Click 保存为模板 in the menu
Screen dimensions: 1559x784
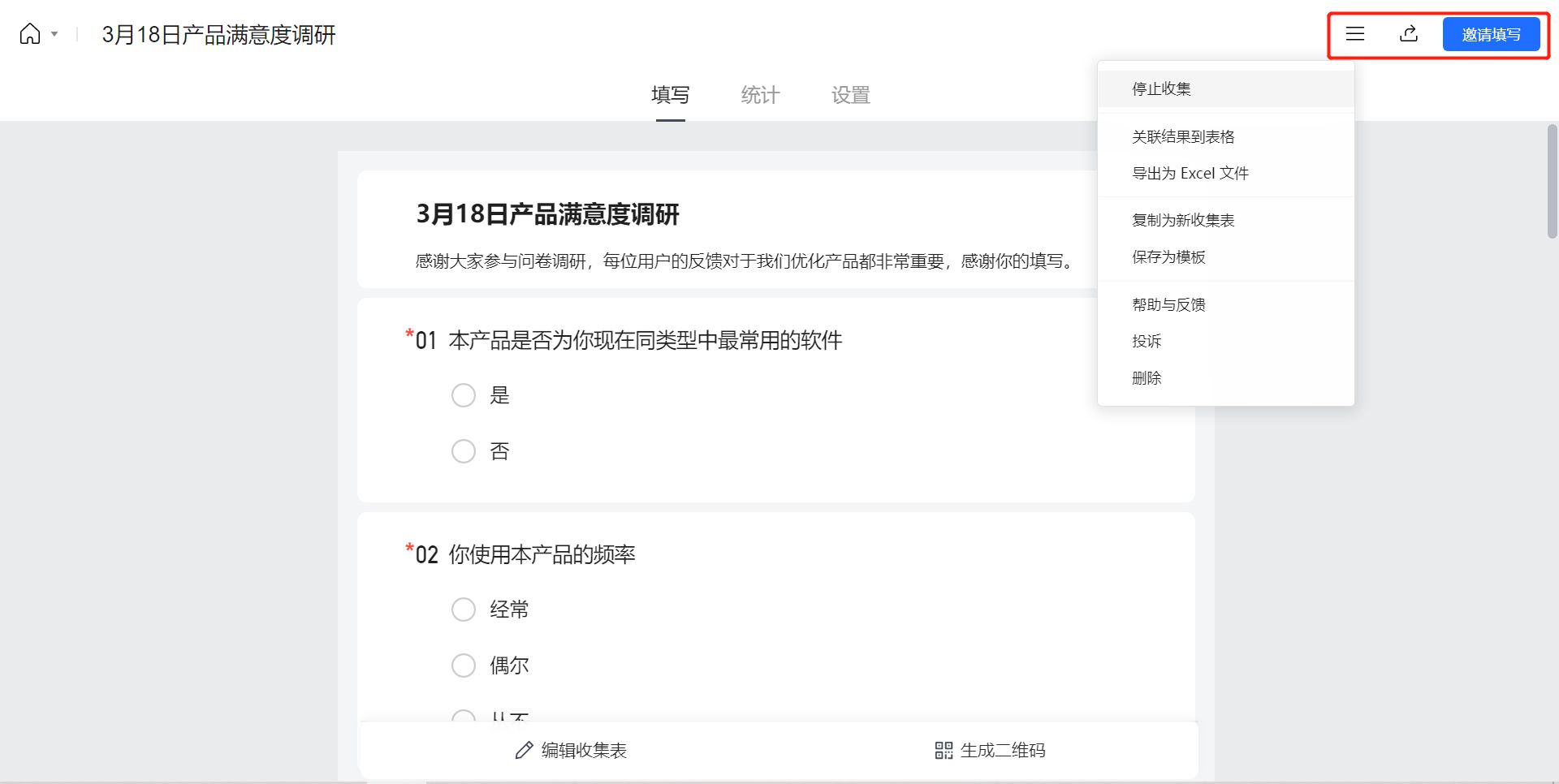coord(1226,256)
